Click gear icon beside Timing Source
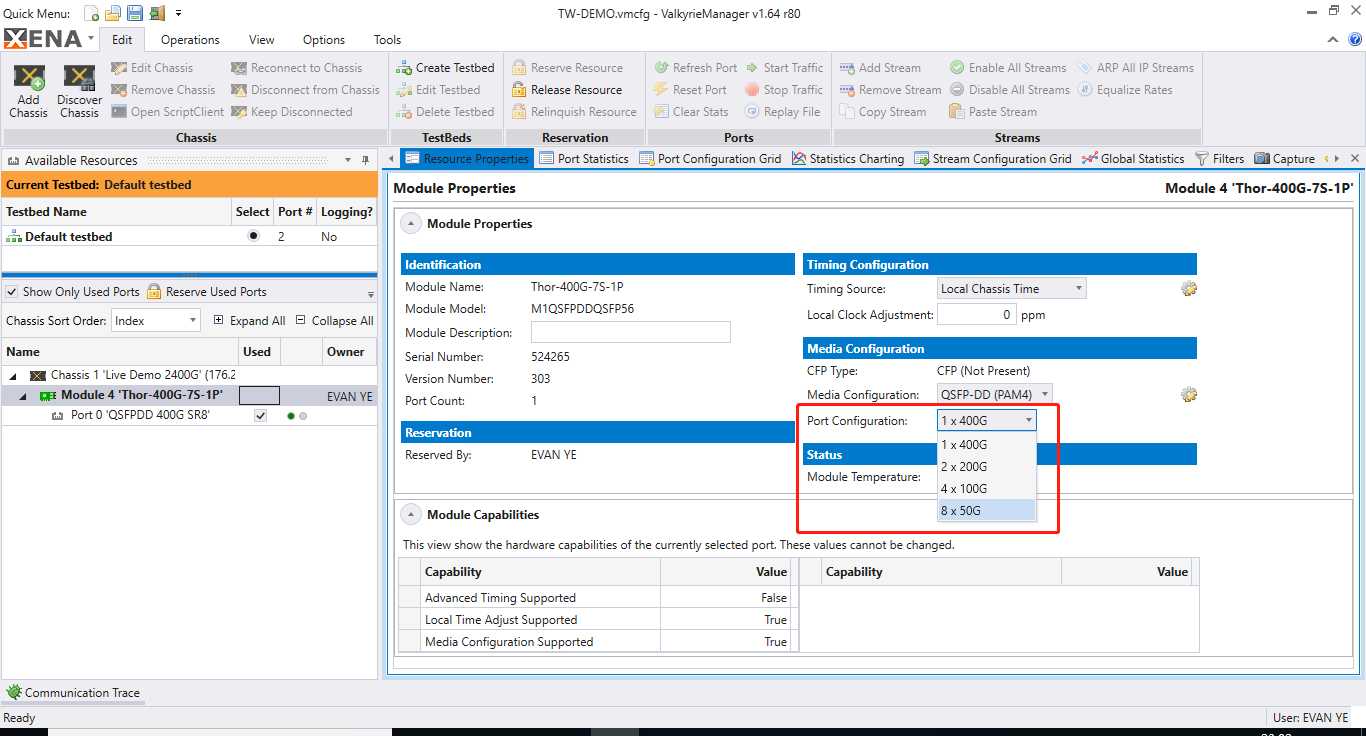The height and width of the screenshot is (736, 1366). [x=1189, y=289]
